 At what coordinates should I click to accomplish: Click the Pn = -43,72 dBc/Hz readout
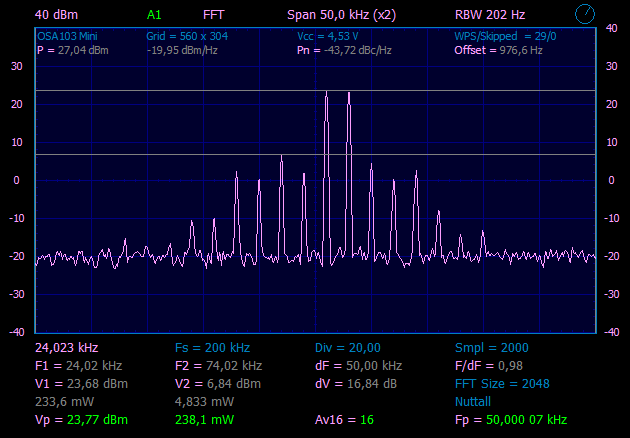(344, 50)
